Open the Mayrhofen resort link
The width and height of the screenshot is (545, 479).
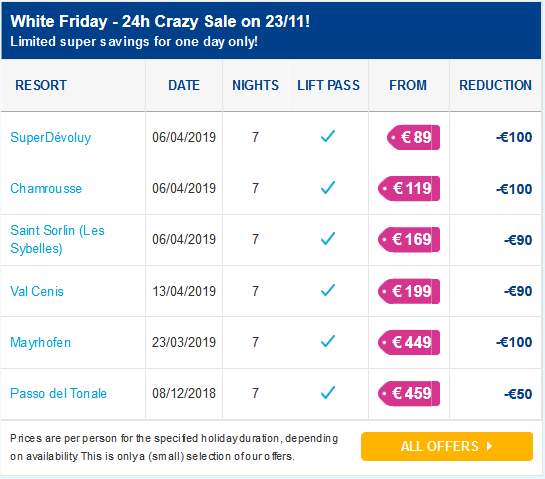point(40,342)
